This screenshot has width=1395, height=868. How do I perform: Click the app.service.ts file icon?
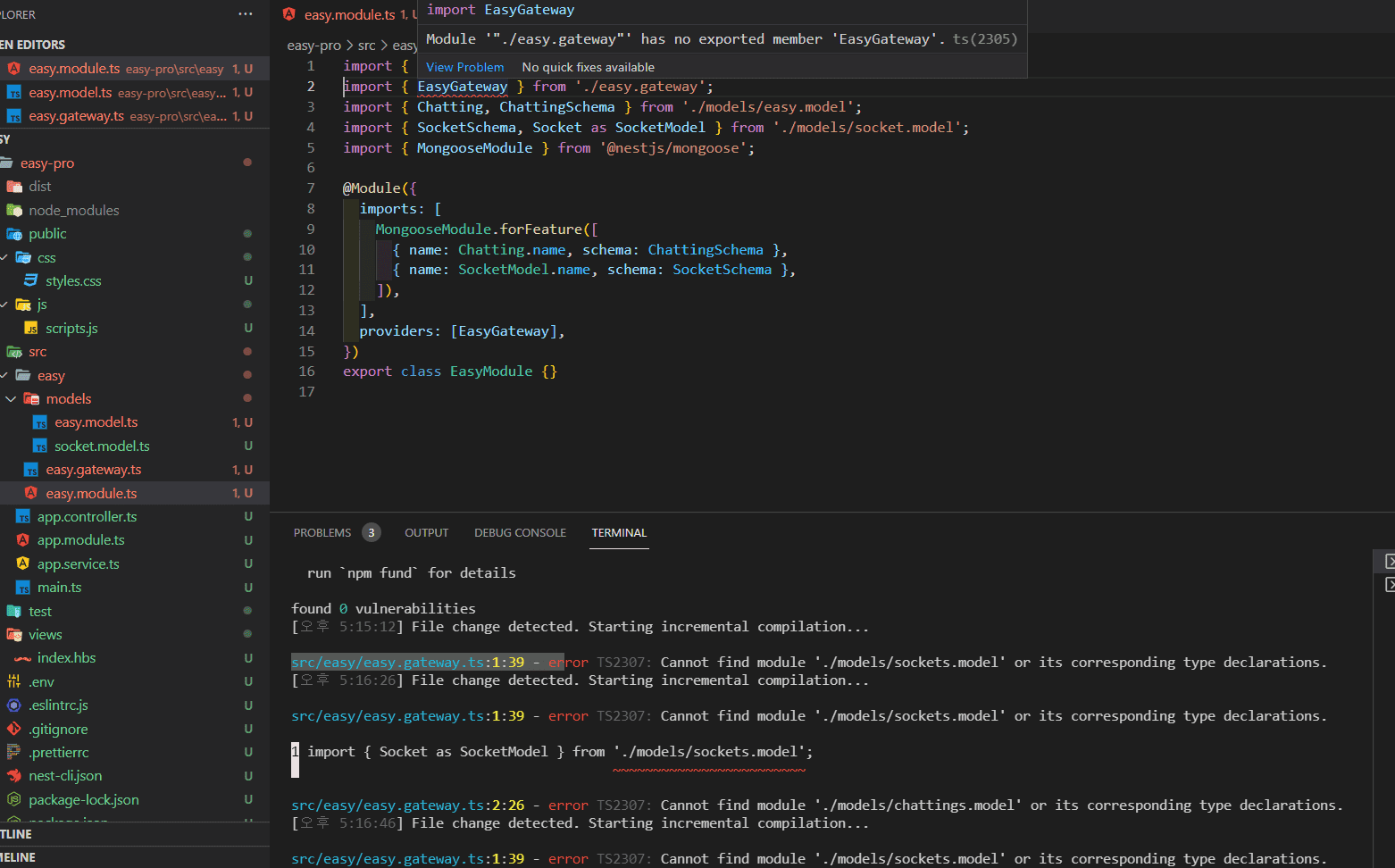(23, 563)
